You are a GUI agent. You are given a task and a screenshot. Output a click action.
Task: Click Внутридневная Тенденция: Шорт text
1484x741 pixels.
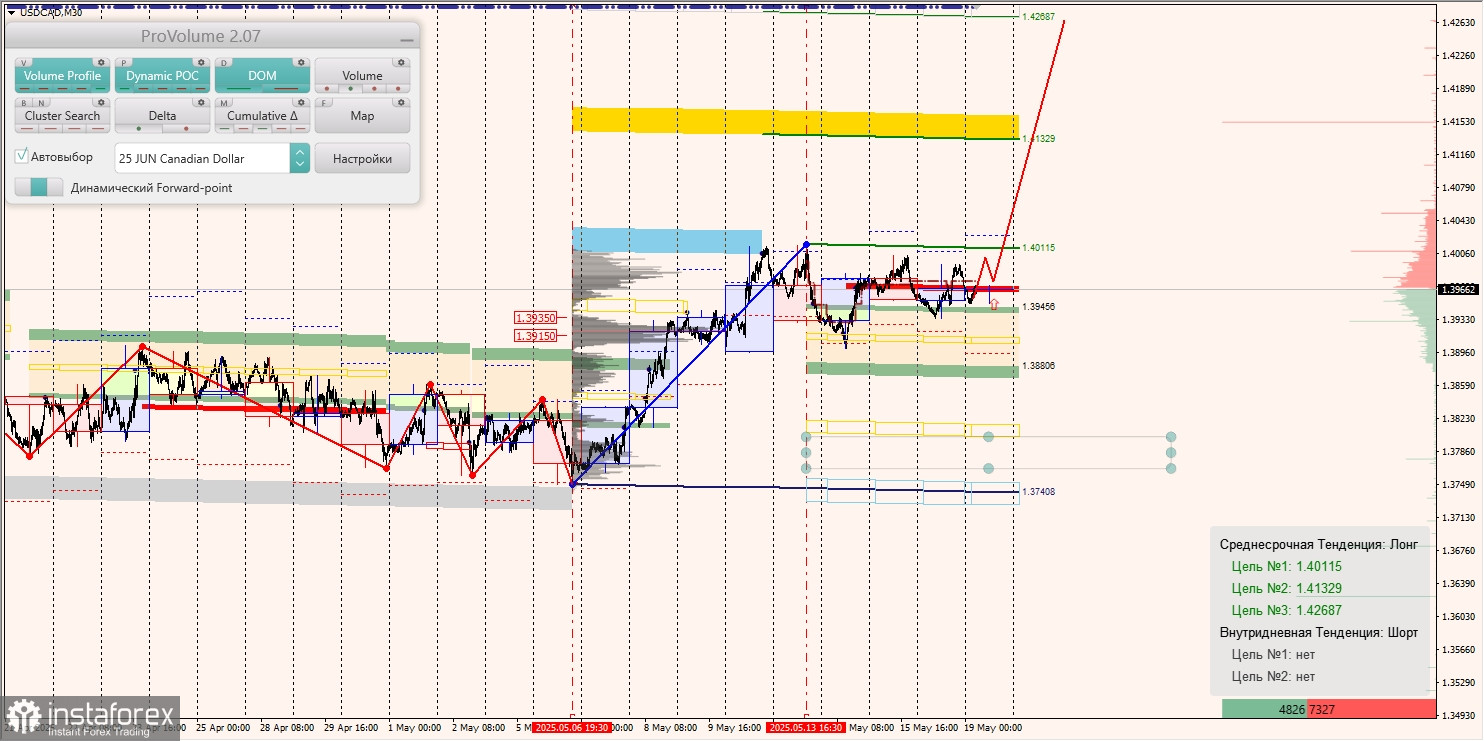(1319, 632)
